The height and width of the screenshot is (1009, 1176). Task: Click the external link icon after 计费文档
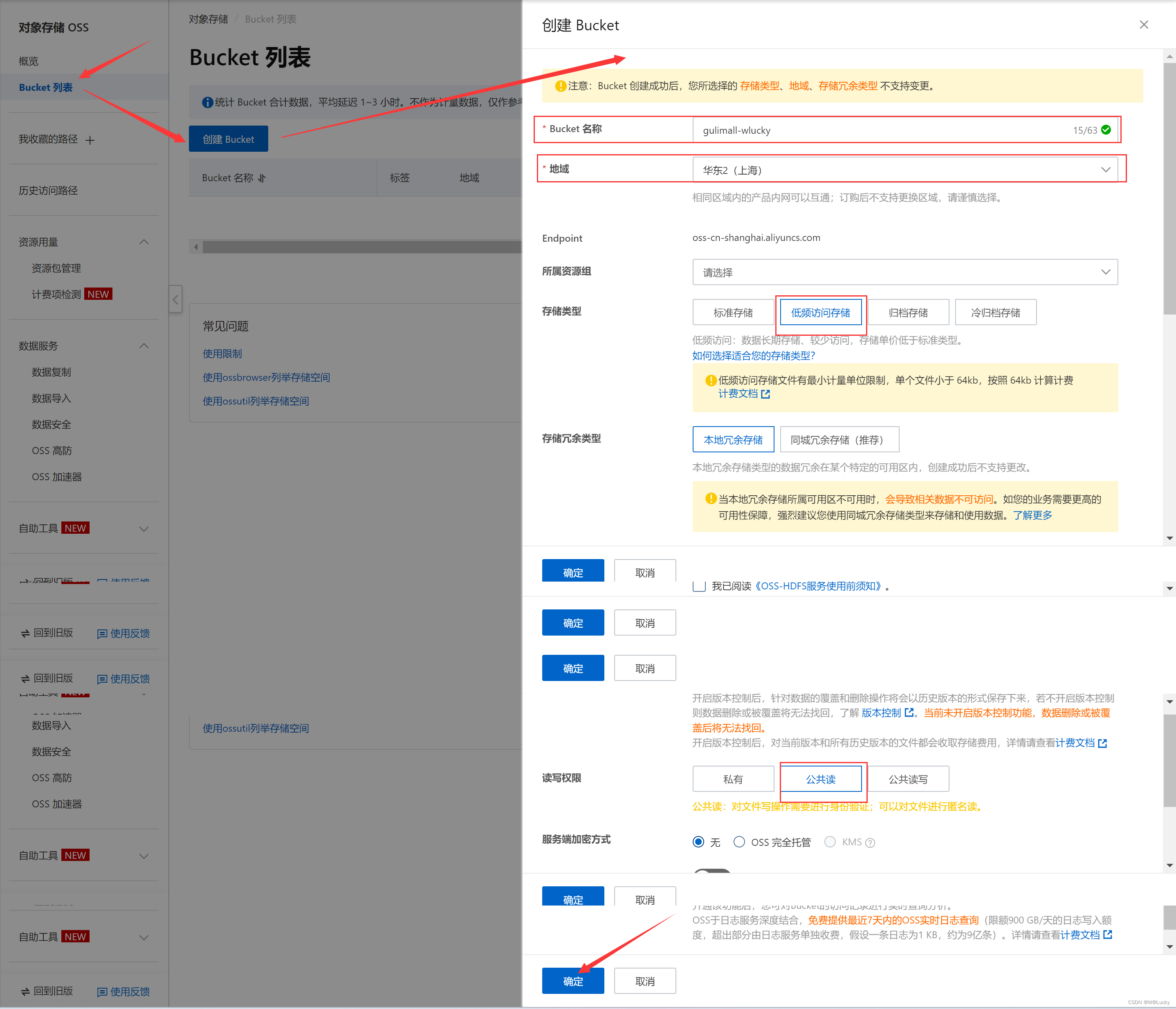pyautogui.click(x=765, y=394)
